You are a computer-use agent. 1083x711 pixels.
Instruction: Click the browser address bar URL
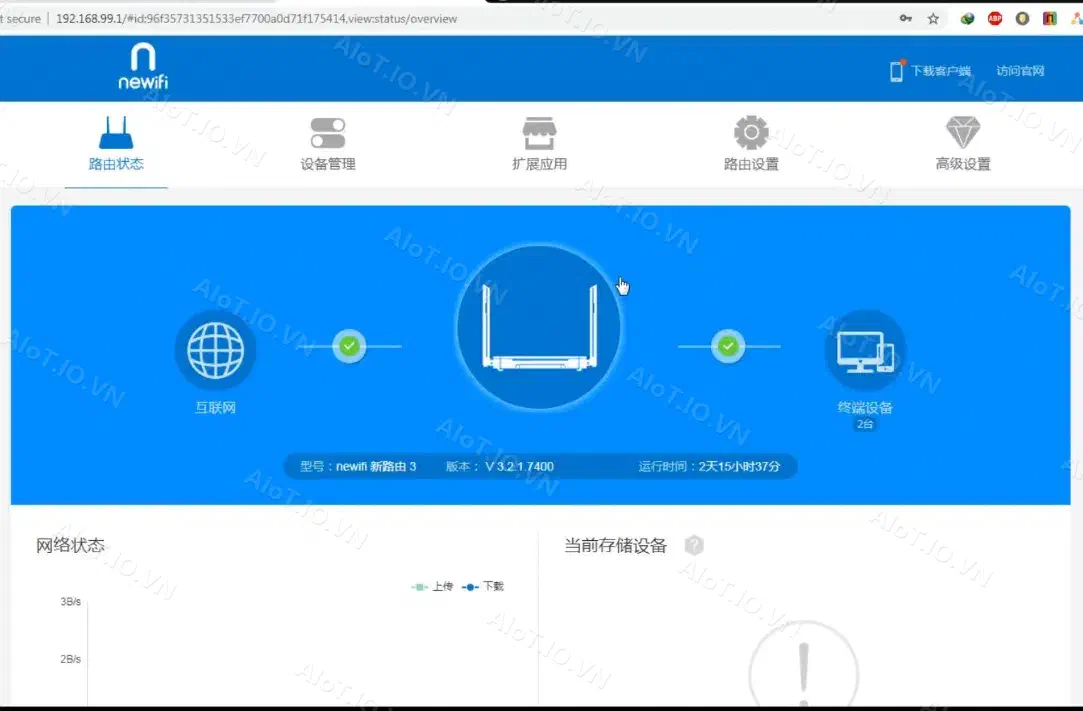[x=256, y=19]
